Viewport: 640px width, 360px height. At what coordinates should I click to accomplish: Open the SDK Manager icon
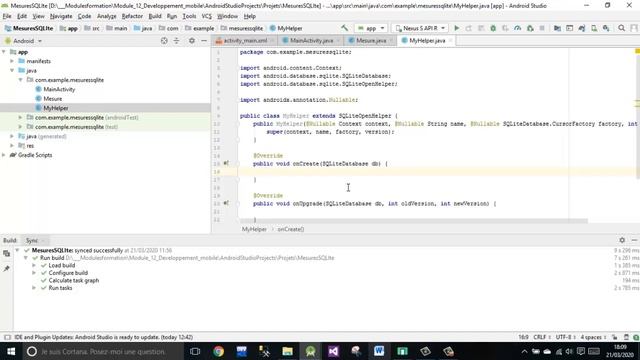(606, 28)
